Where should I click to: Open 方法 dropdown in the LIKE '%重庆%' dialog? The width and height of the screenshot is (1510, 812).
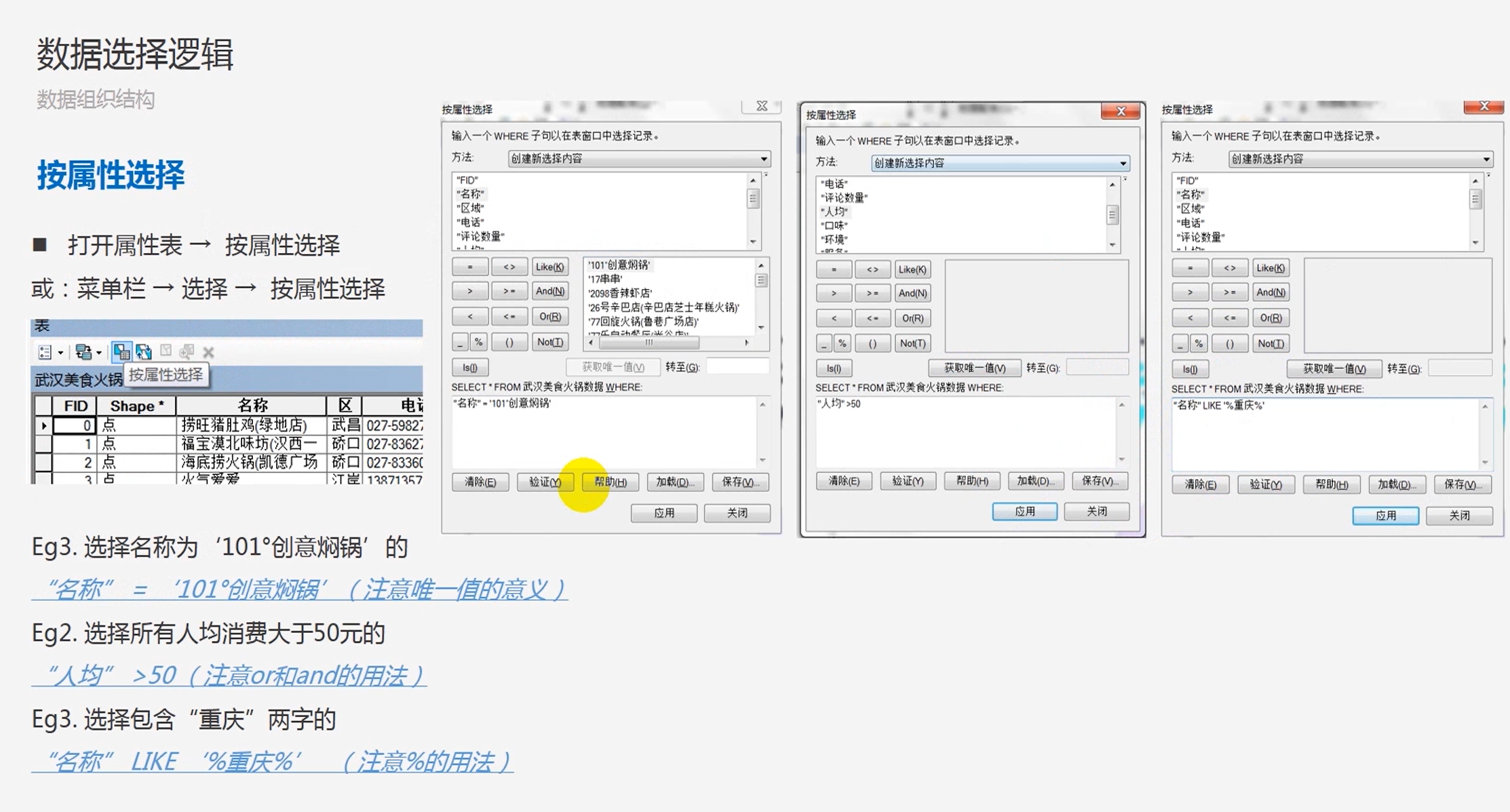click(1361, 159)
